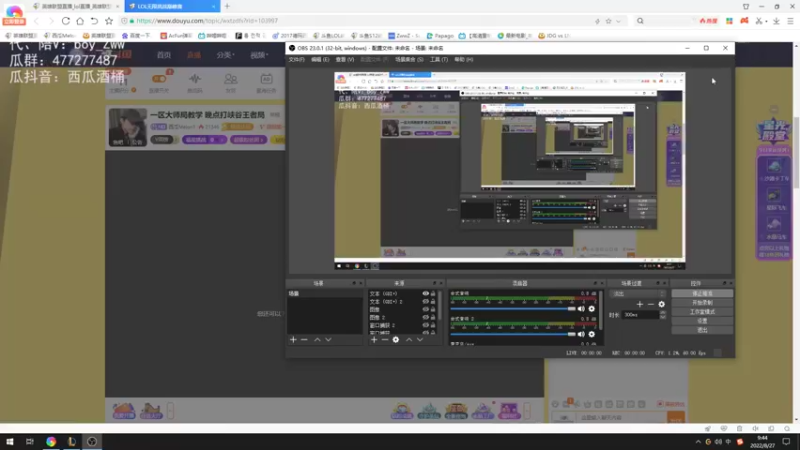Click 首页 link on Douyu navigation
The image size is (800, 450).
(164, 55)
